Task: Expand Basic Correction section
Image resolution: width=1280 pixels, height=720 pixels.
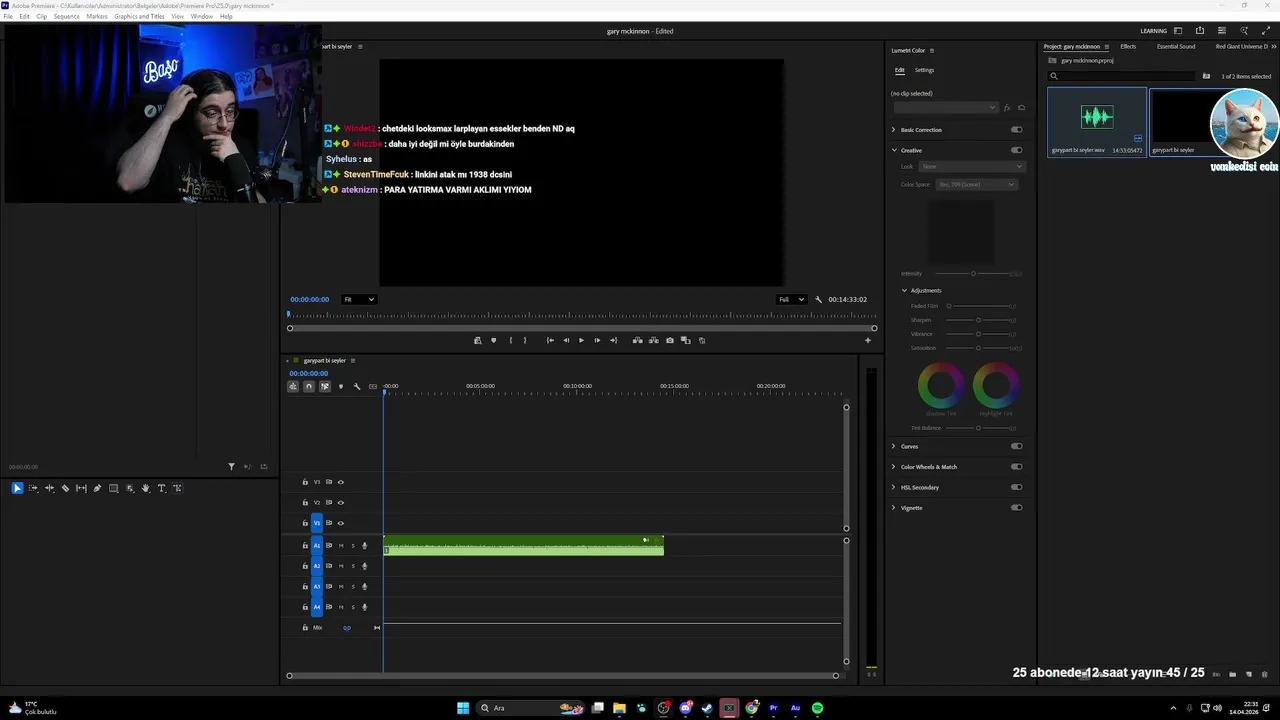Action: (894, 130)
